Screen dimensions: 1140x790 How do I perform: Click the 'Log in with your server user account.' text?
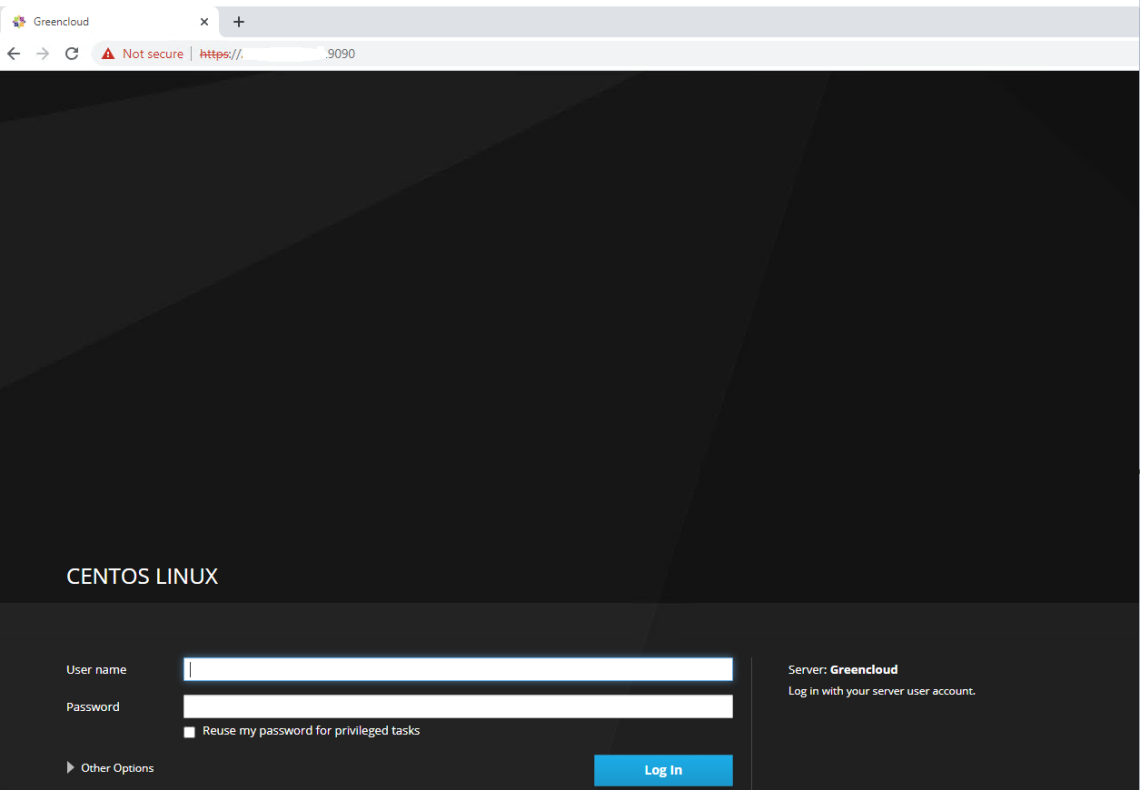tap(882, 691)
